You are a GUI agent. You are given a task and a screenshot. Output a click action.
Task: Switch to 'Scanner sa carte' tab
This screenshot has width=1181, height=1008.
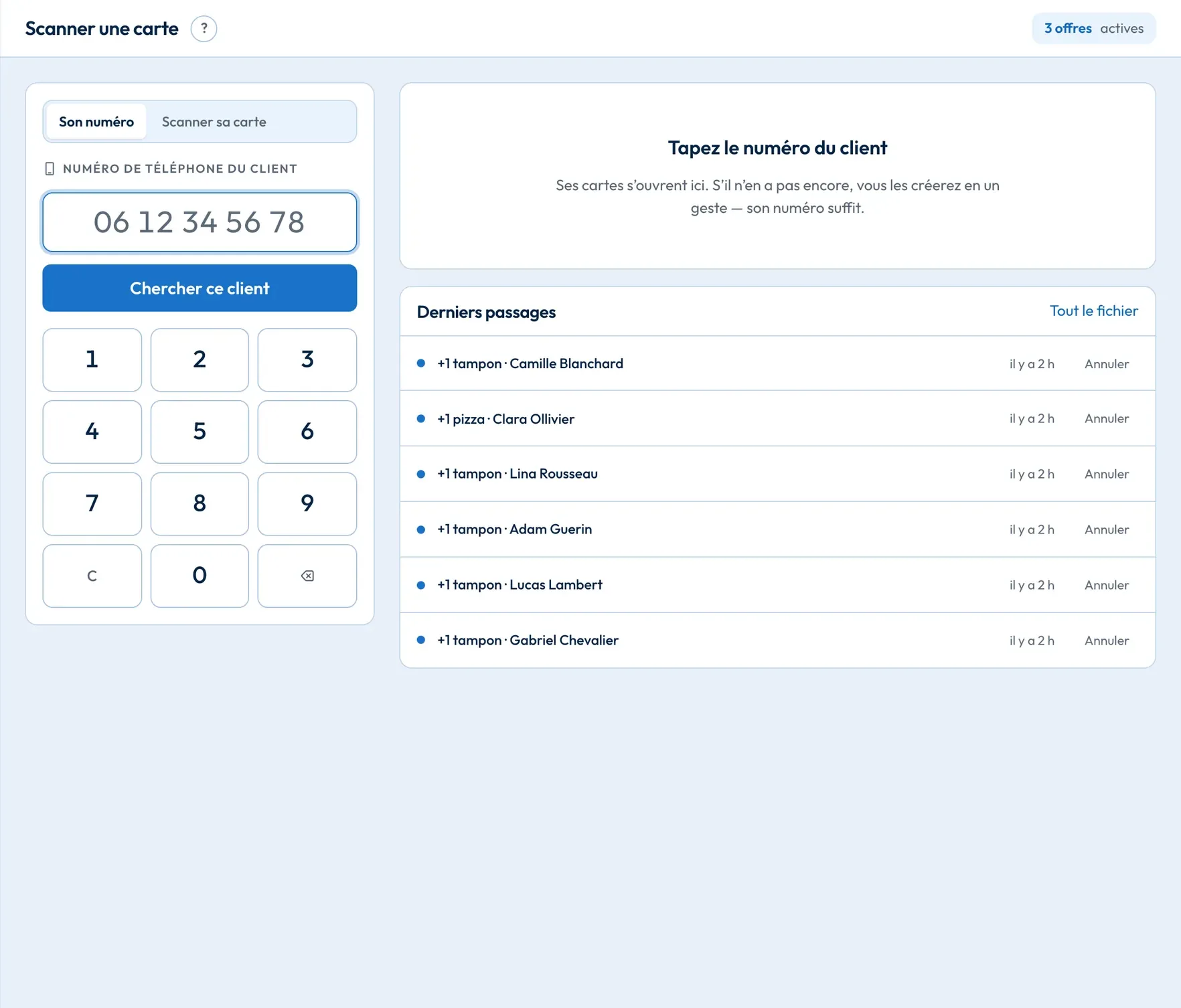coord(214,122)
